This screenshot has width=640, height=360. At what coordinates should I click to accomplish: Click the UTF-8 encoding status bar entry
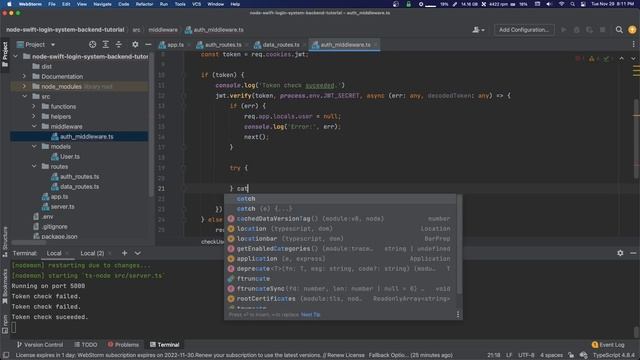point(526,356)
